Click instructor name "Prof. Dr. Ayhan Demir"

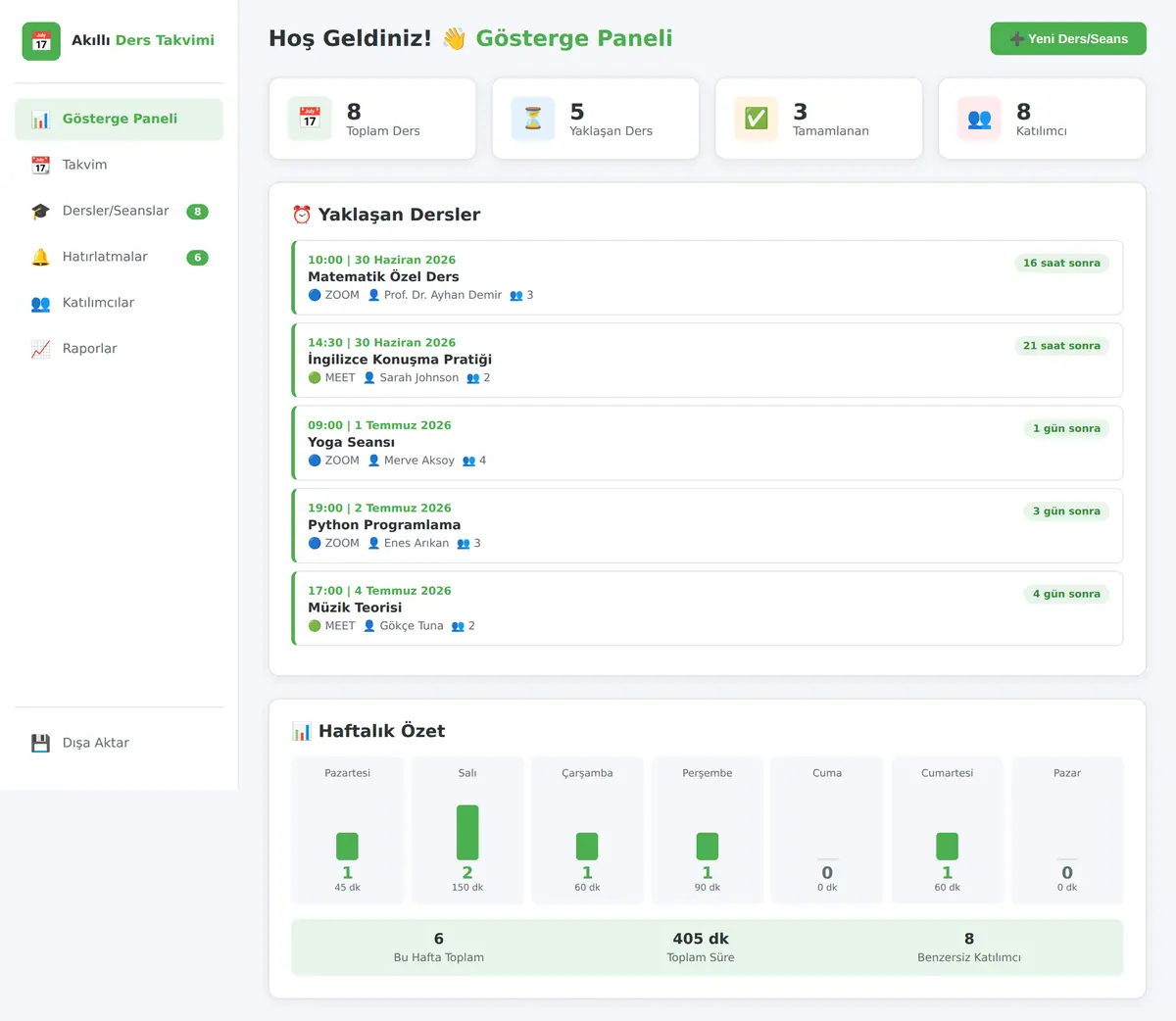(x=443, y=295)
